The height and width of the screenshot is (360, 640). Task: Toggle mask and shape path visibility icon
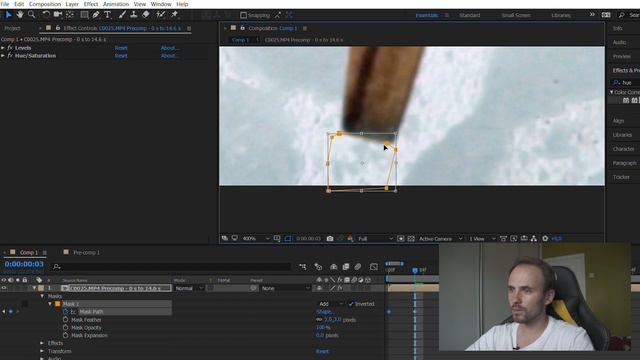(288, 238)
